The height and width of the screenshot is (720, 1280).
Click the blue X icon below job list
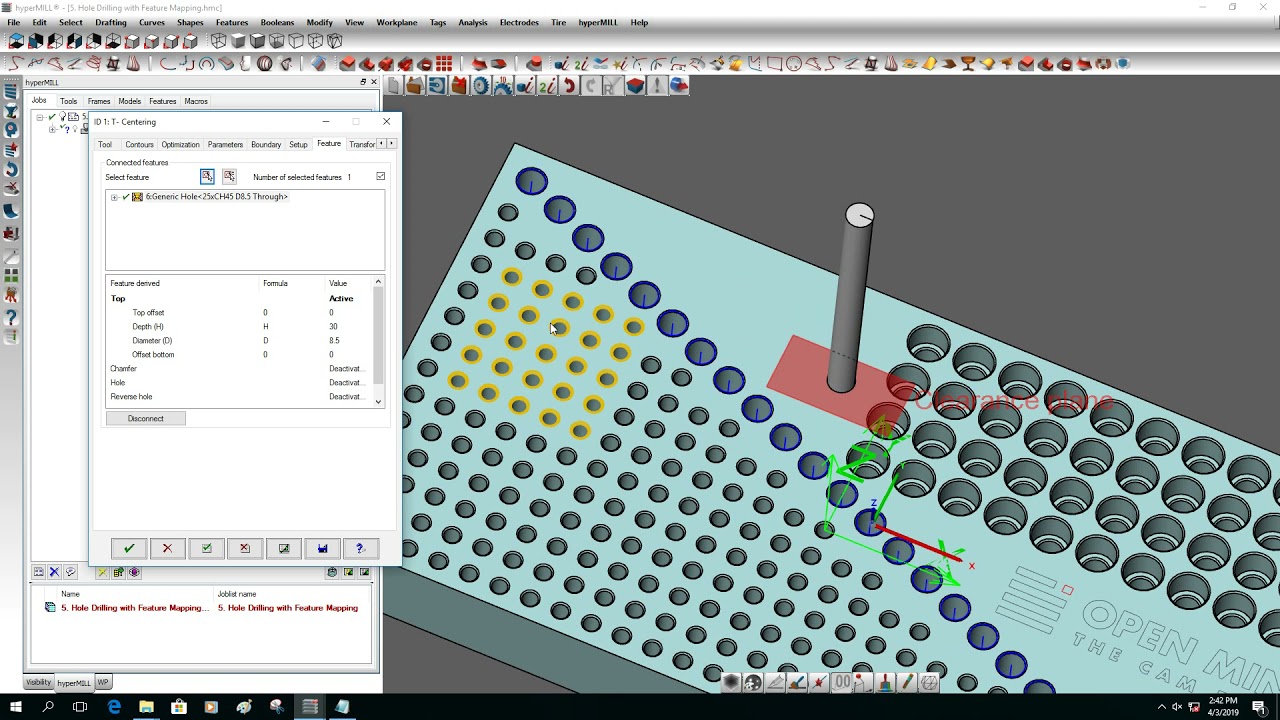pyautogui.click(x=54, y=573)
